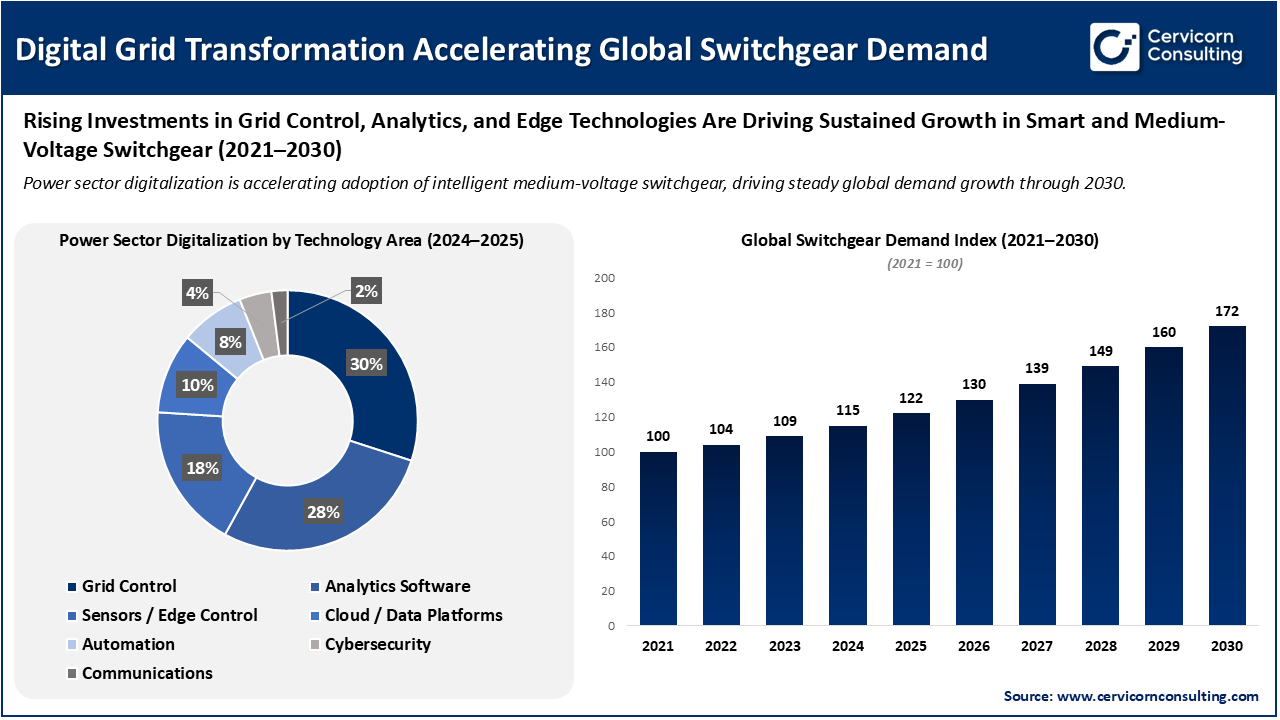1280x720 pixels.
Task: Select the 2021 baseline bar showing 100
Action: [658, 540]
